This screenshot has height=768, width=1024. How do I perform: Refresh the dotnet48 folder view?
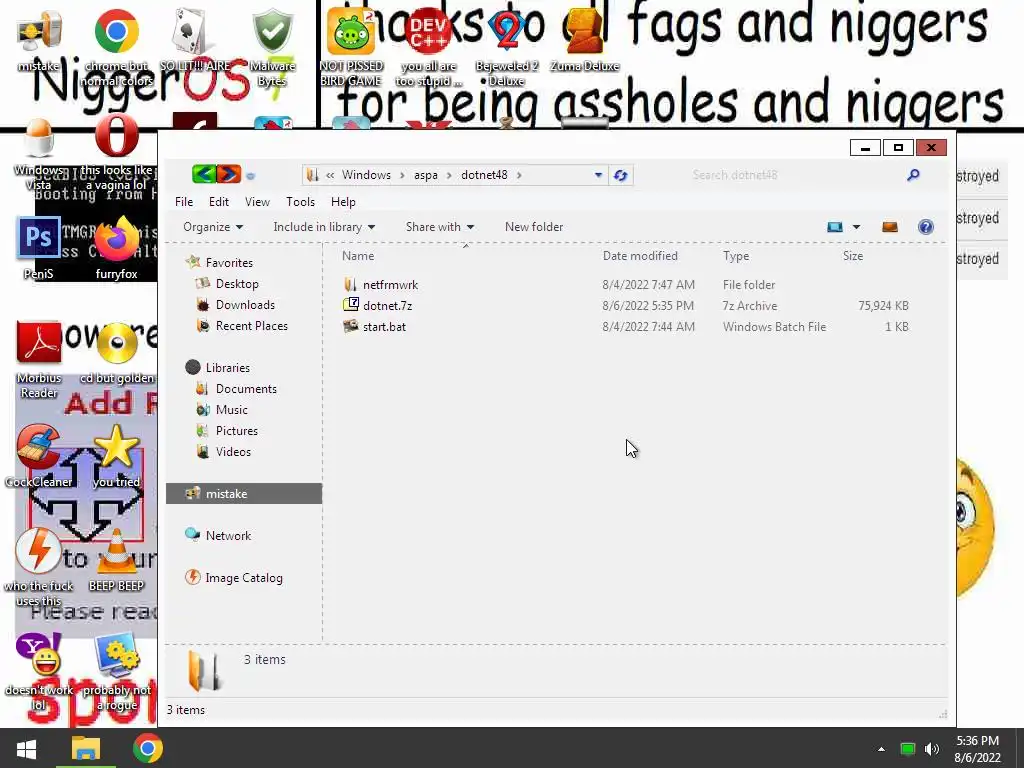click(620, 175)
